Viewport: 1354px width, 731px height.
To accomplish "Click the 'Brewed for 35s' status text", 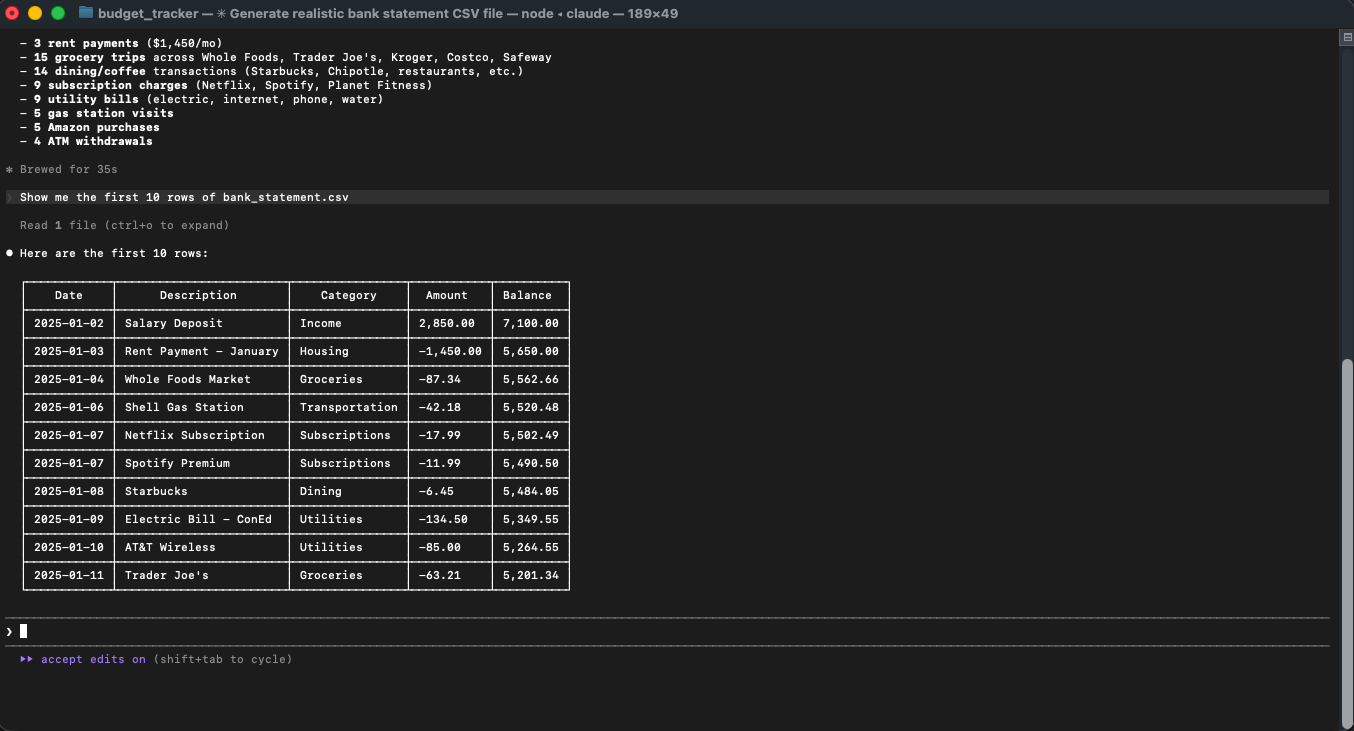I will pos(62,169).
